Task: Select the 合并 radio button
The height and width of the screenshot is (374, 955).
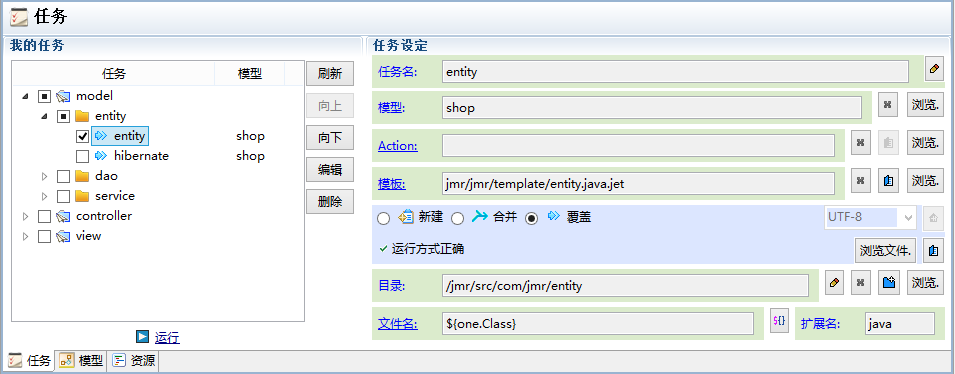Action: tap(458, 219)
